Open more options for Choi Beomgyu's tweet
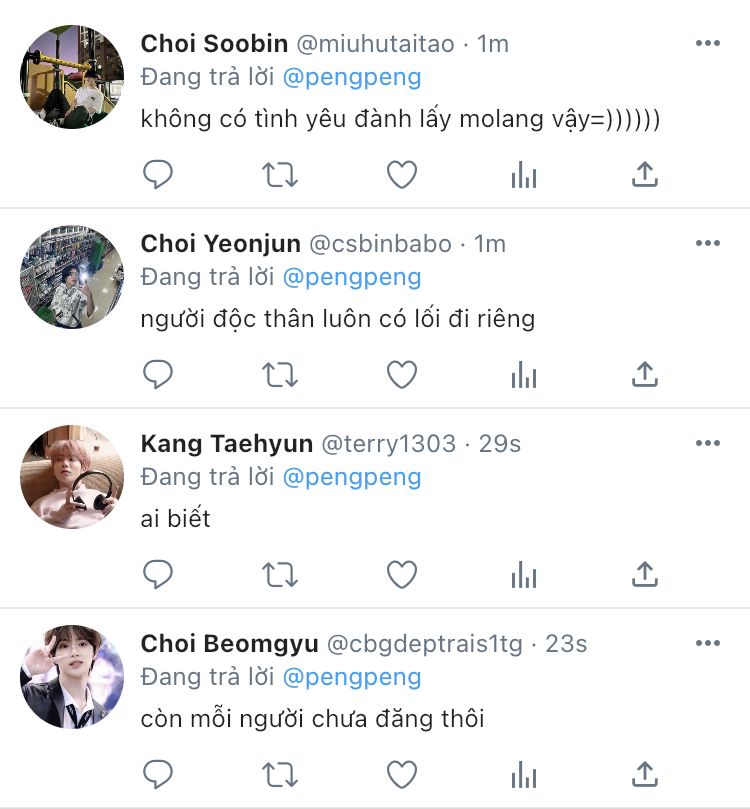Image resolution: width=750 pixels, height=809 pixels. (x=708, y=643)
